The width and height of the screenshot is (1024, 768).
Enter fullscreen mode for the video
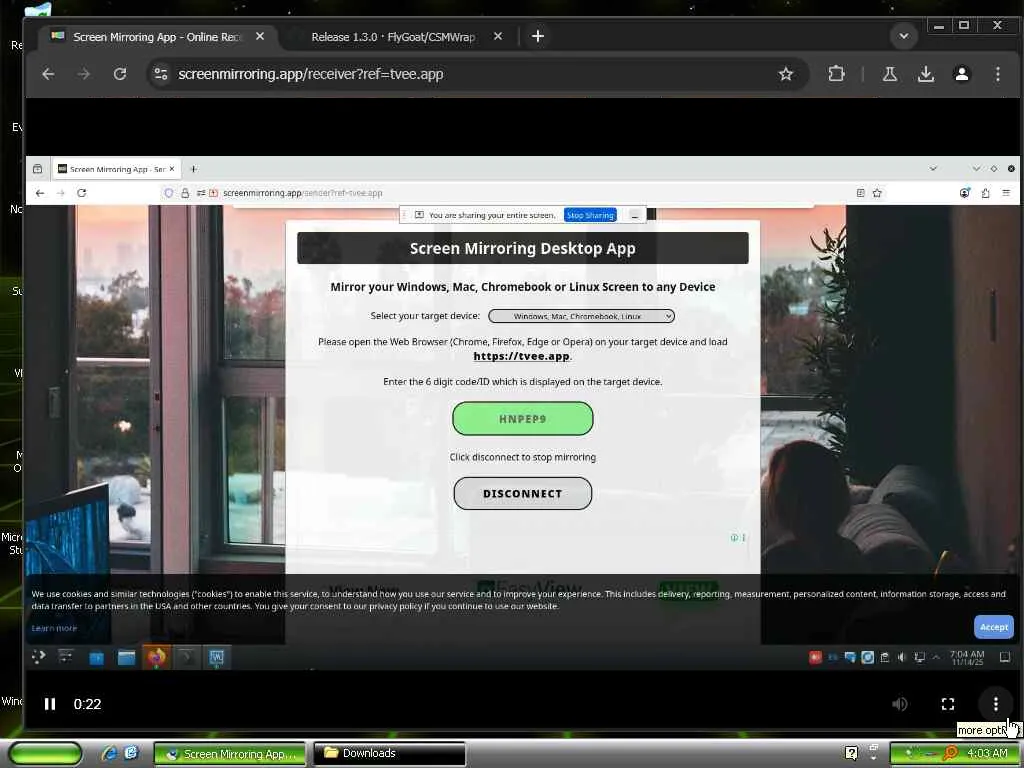[x=948, y=704]
